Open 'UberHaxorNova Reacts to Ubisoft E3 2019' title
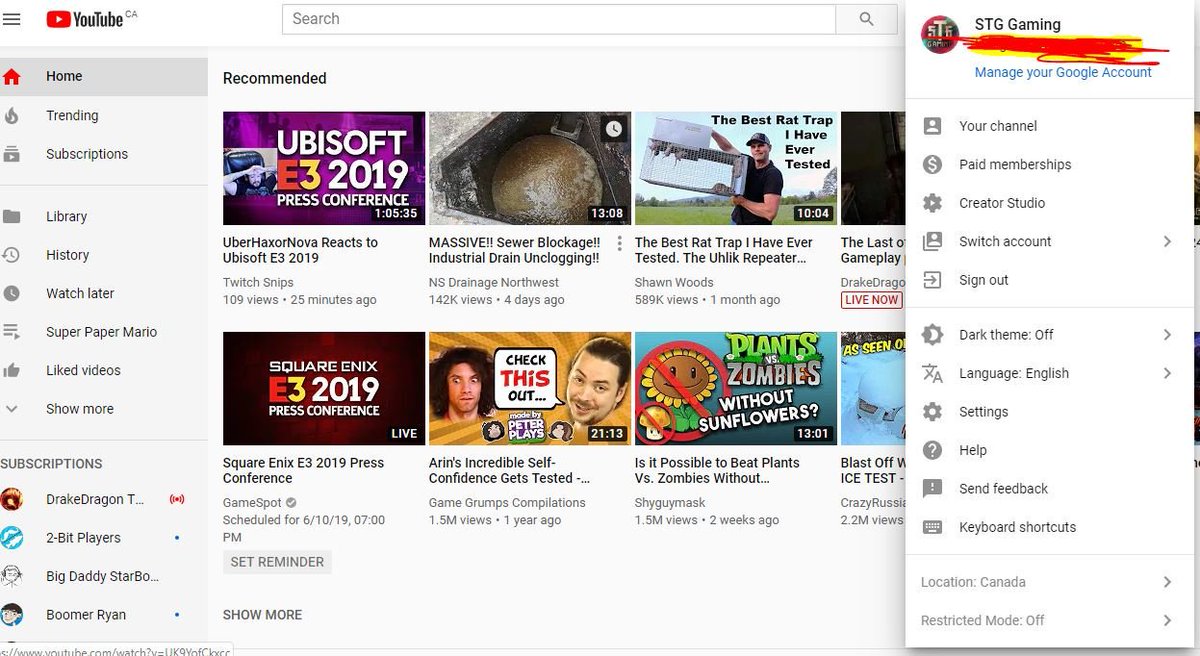Screen dimensions: 1200x656 pyautogui.click(x=300, y=250)
